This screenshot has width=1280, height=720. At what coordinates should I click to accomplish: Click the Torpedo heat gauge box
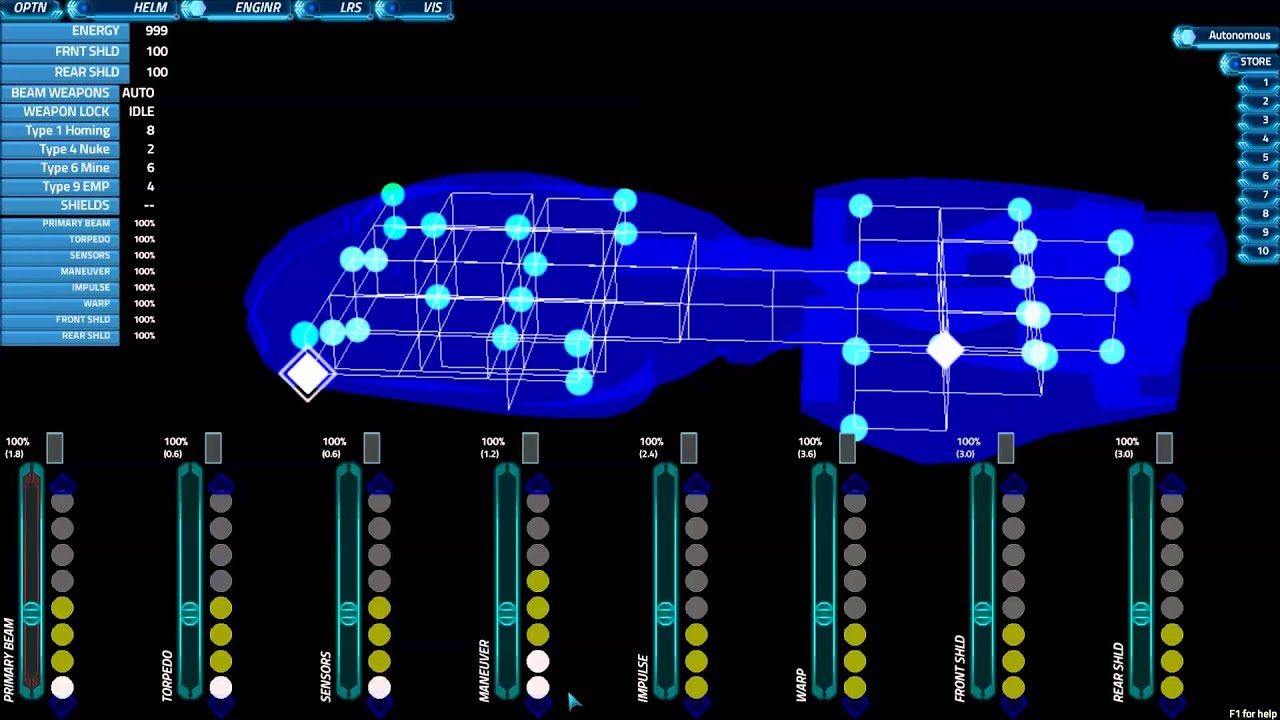213,448
